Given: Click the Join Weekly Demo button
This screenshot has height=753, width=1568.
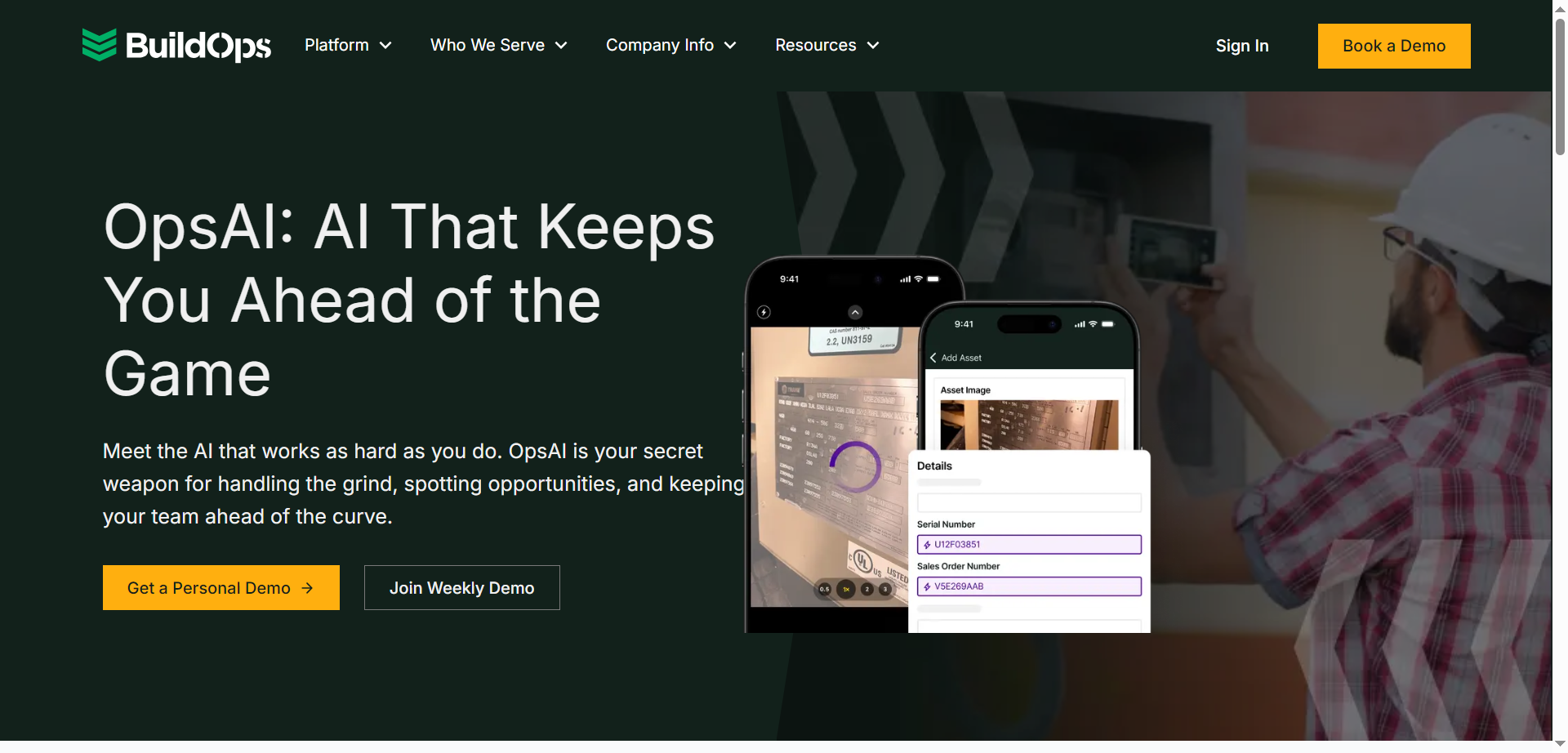Looking at the screenshot, I should [462, 588].
